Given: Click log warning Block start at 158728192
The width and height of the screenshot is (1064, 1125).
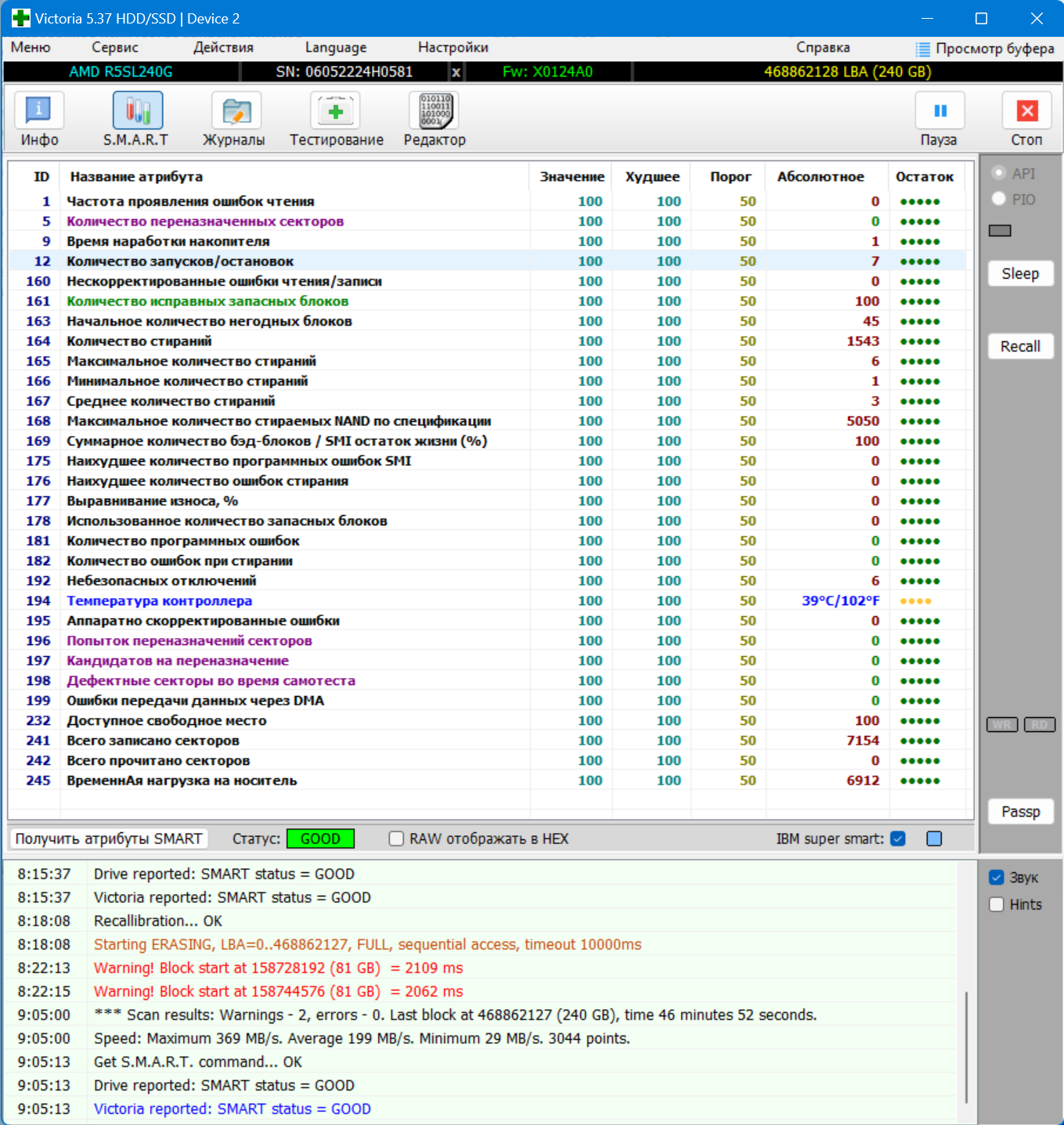Looking at the screenshot, I should (278, 968).
